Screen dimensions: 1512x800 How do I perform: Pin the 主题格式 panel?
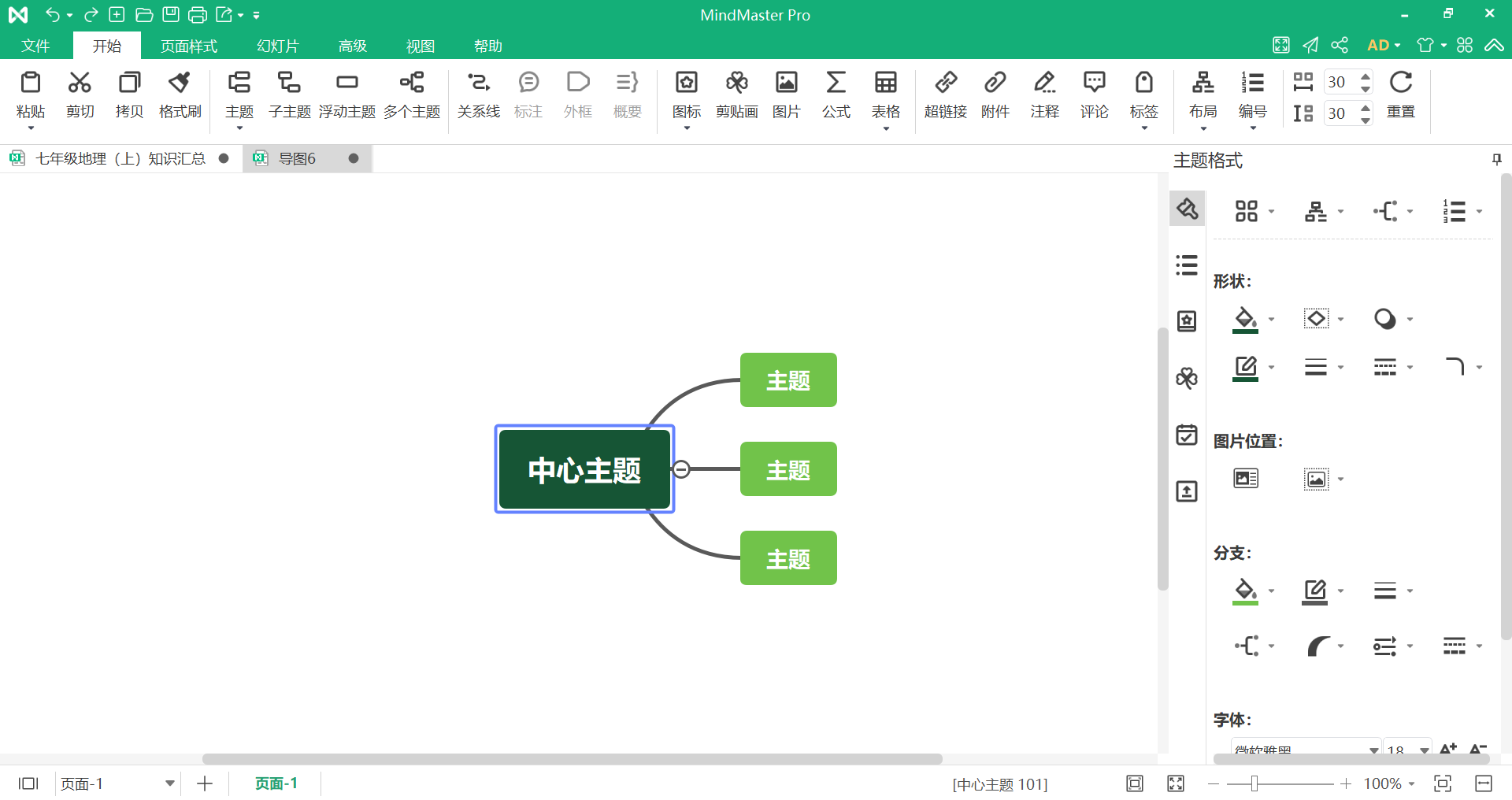1497,160
